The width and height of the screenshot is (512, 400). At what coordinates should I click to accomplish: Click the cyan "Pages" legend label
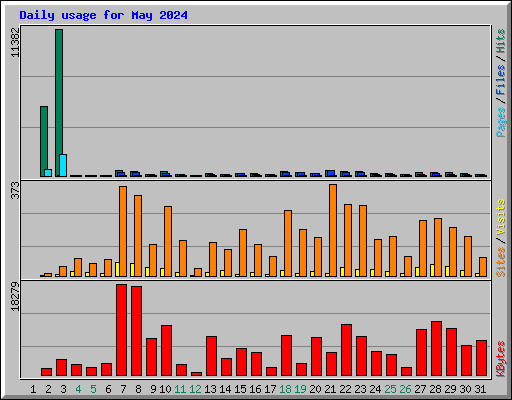[x=501, y=122]
